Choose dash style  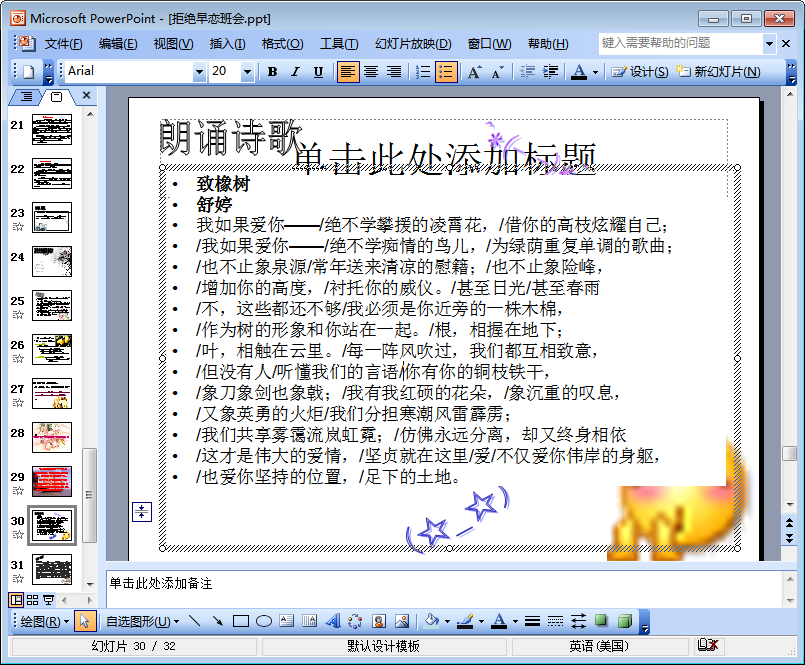[555, 621]
